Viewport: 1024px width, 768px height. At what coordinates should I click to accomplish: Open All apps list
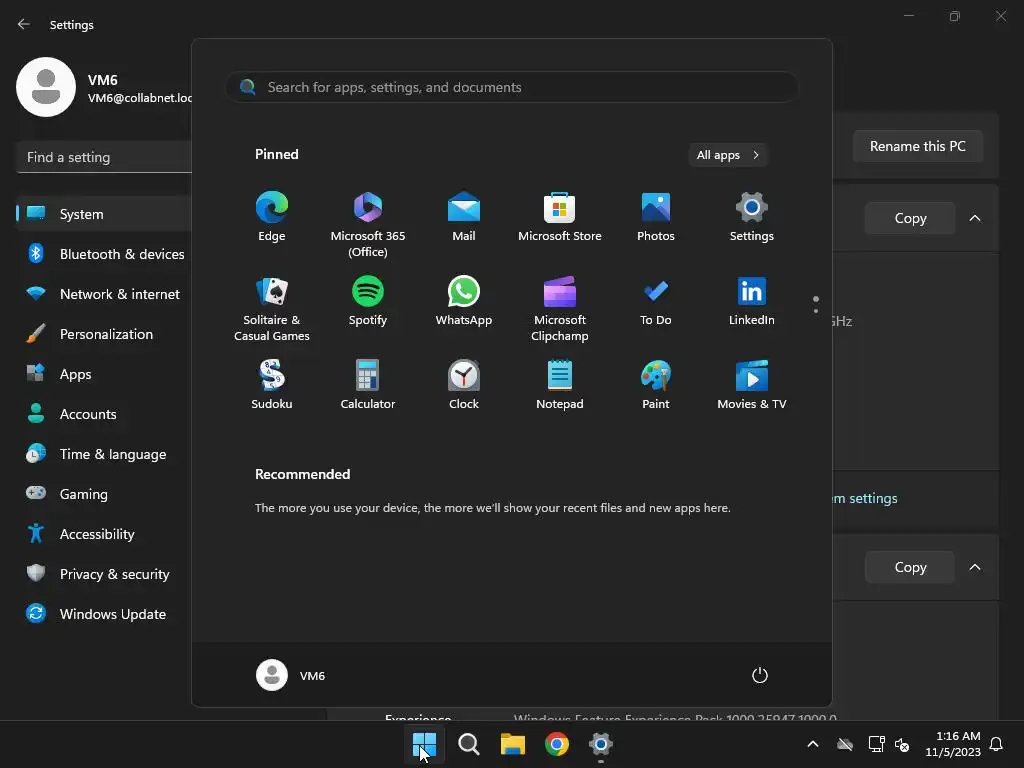728,155
